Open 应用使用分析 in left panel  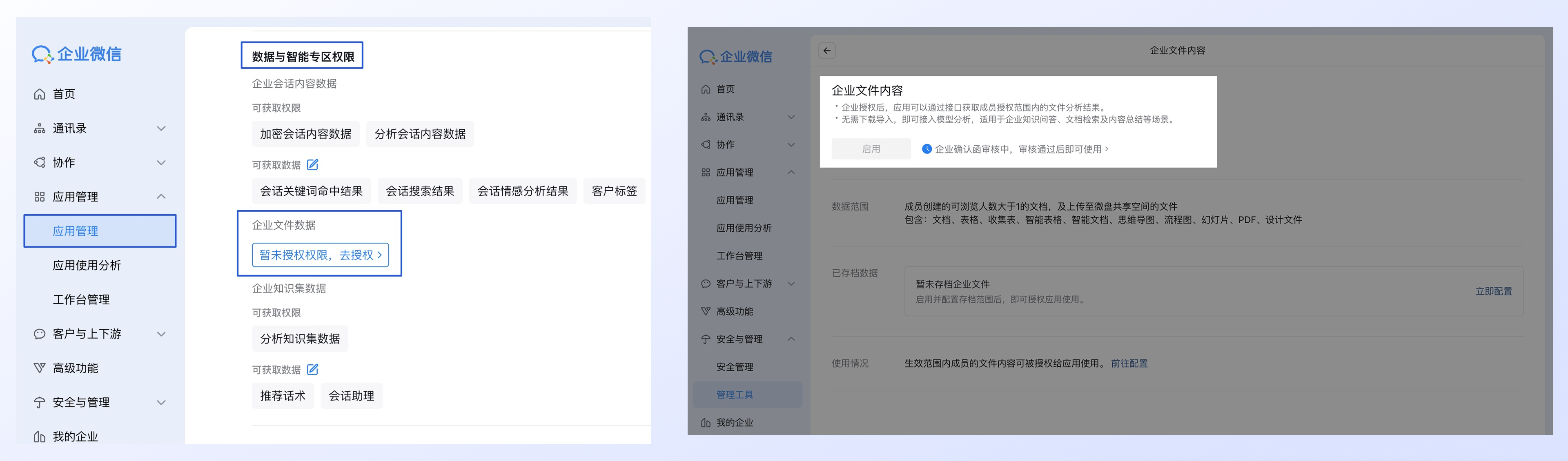pos(87,265)
